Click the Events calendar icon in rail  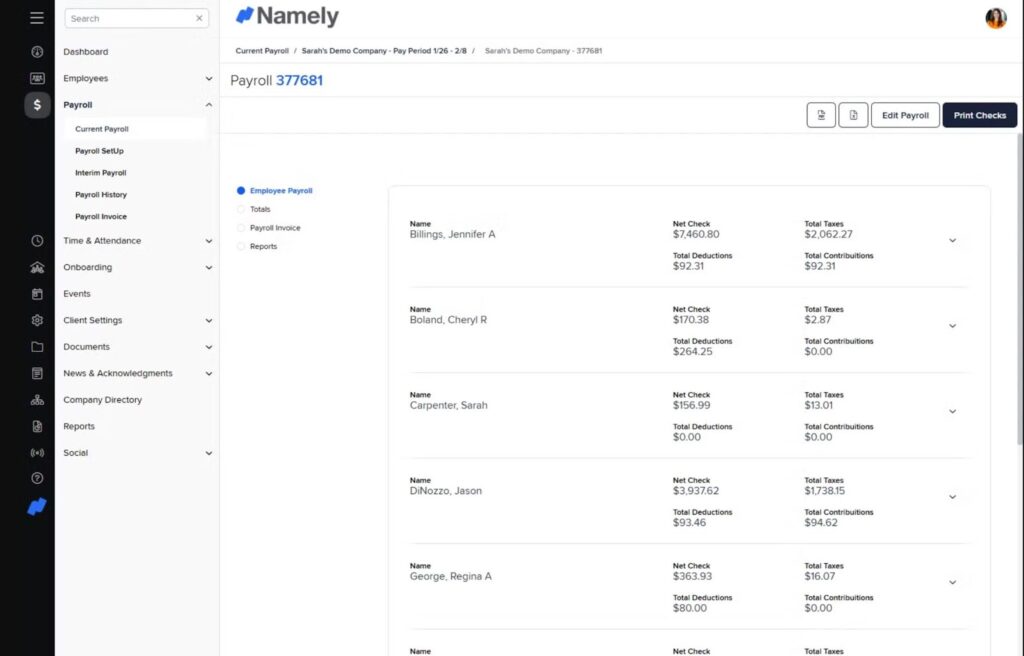pyautogui.click(x=37, y=294)
